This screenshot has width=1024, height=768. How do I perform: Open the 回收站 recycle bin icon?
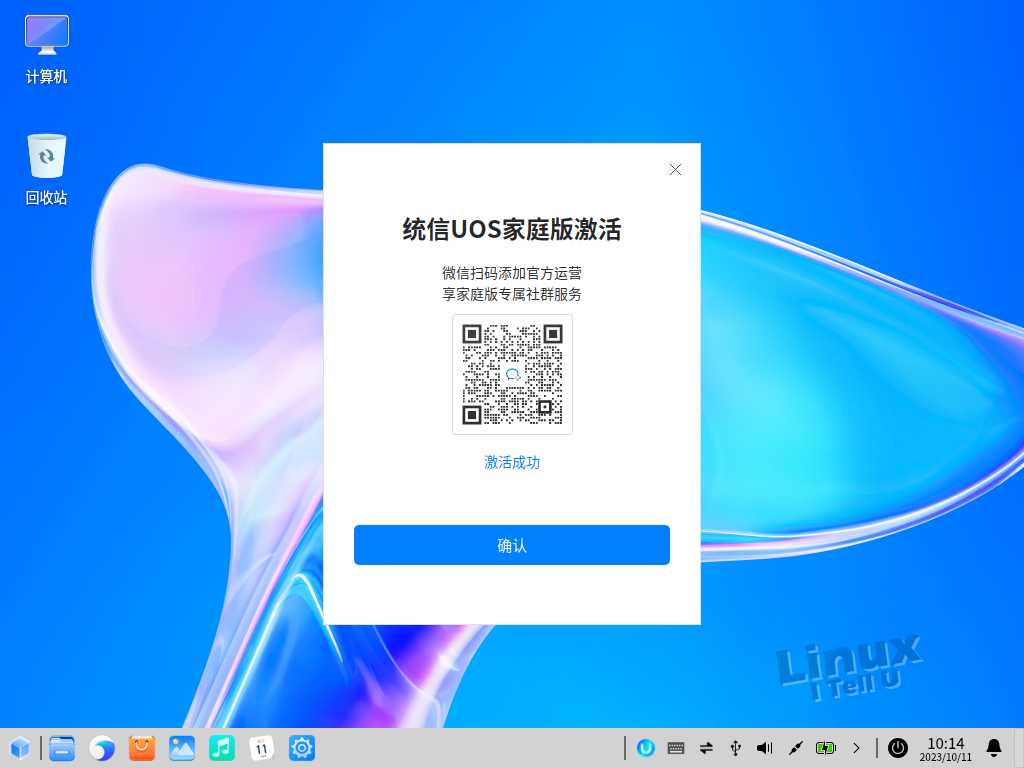click(x=46, y=169)
